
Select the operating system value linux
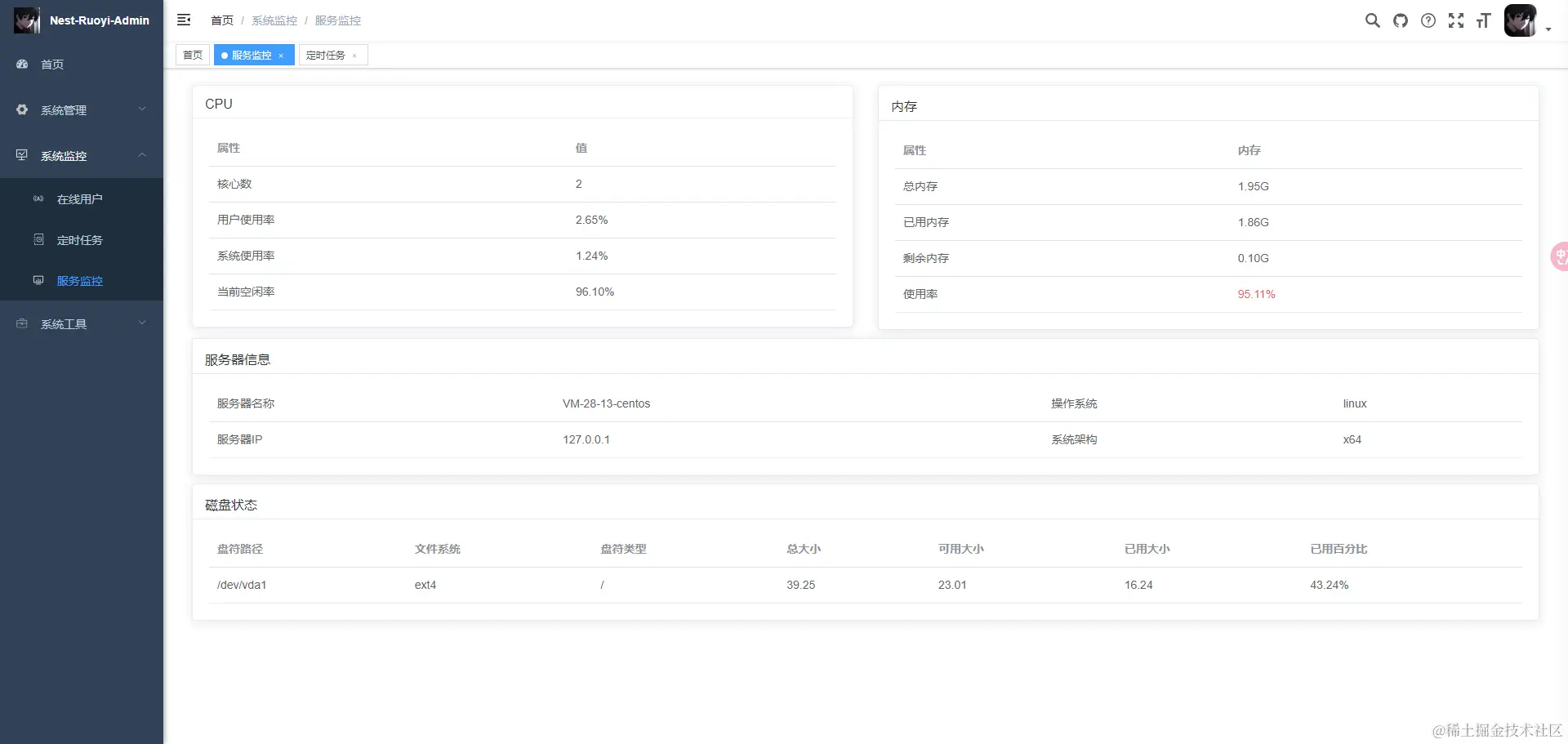(x=1355, y=403)
